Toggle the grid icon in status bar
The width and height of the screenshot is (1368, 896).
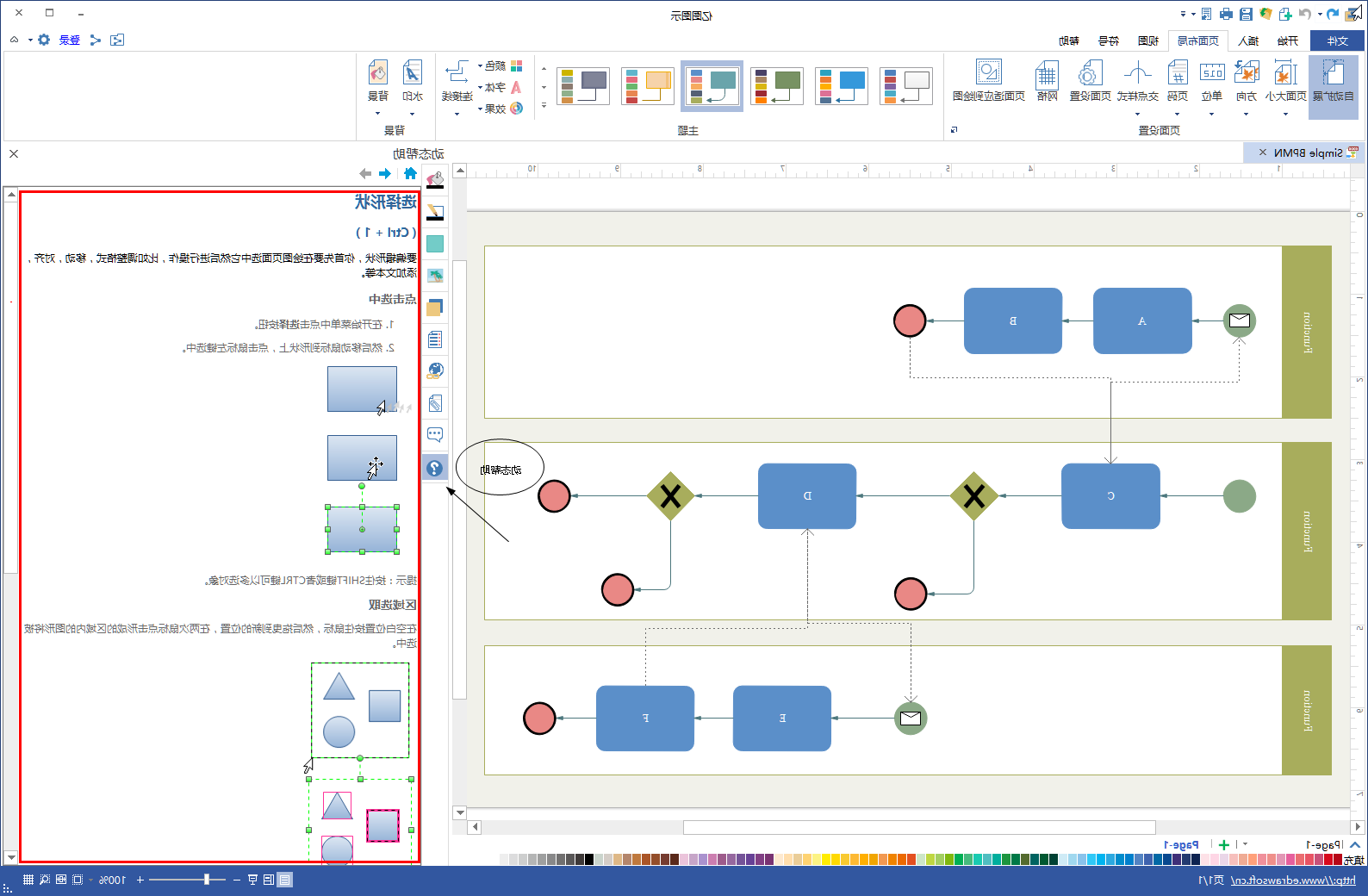(28, 880)
